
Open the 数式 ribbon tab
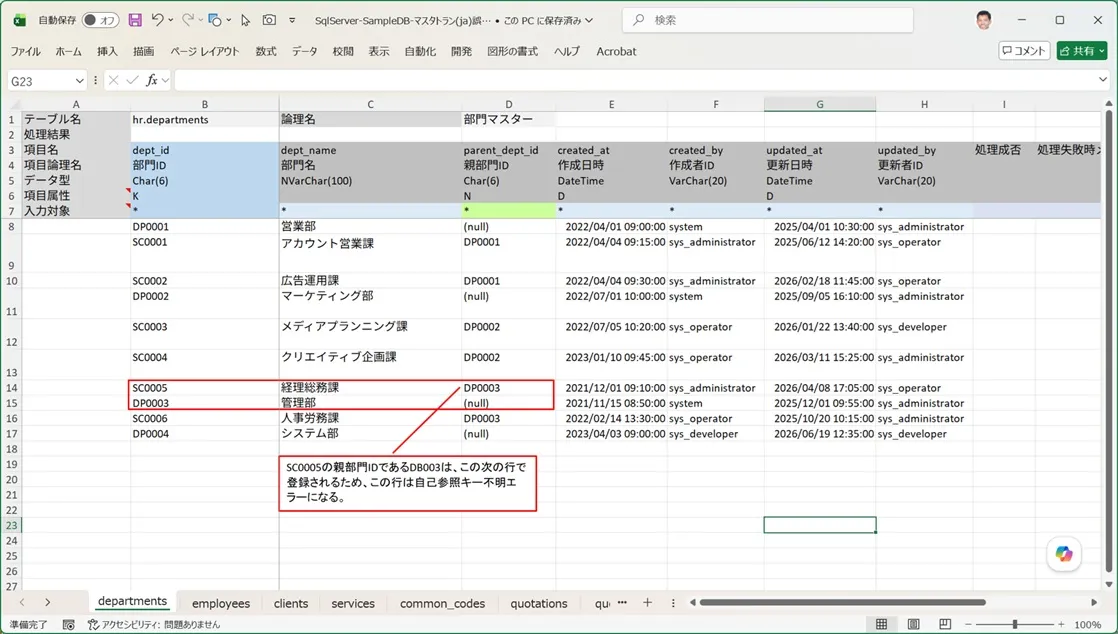[x=266, y=51]
